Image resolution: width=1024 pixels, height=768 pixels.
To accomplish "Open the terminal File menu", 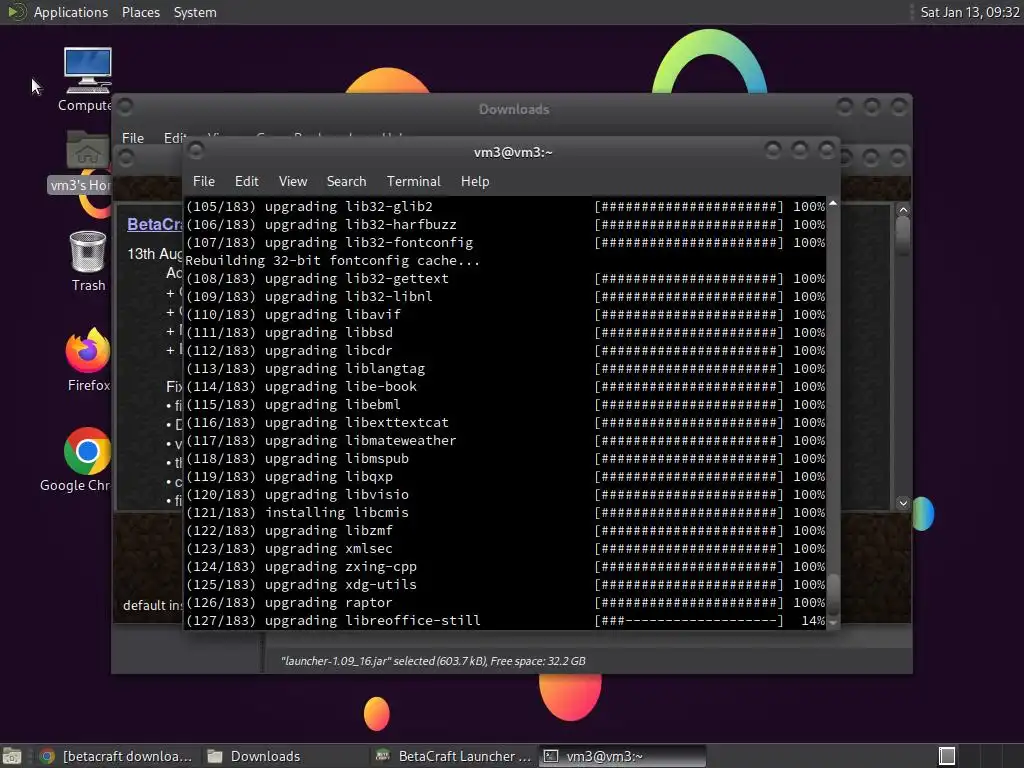I will point(204,182).
